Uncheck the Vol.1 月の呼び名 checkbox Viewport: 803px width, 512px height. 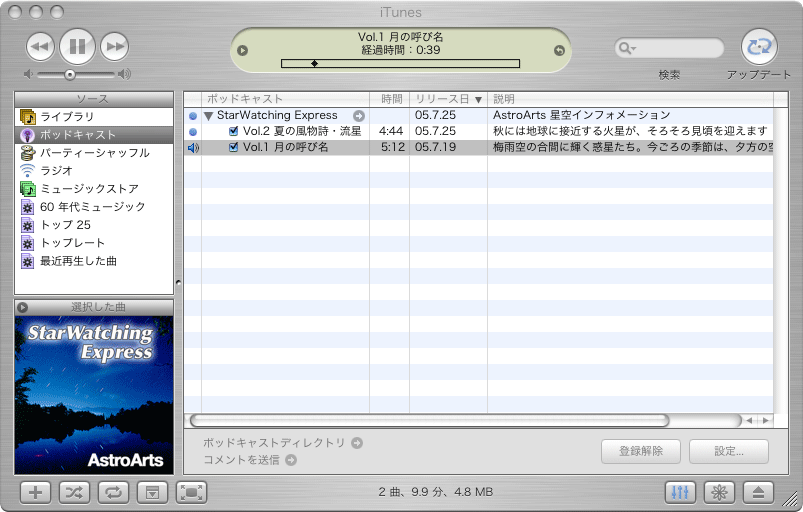234,147
